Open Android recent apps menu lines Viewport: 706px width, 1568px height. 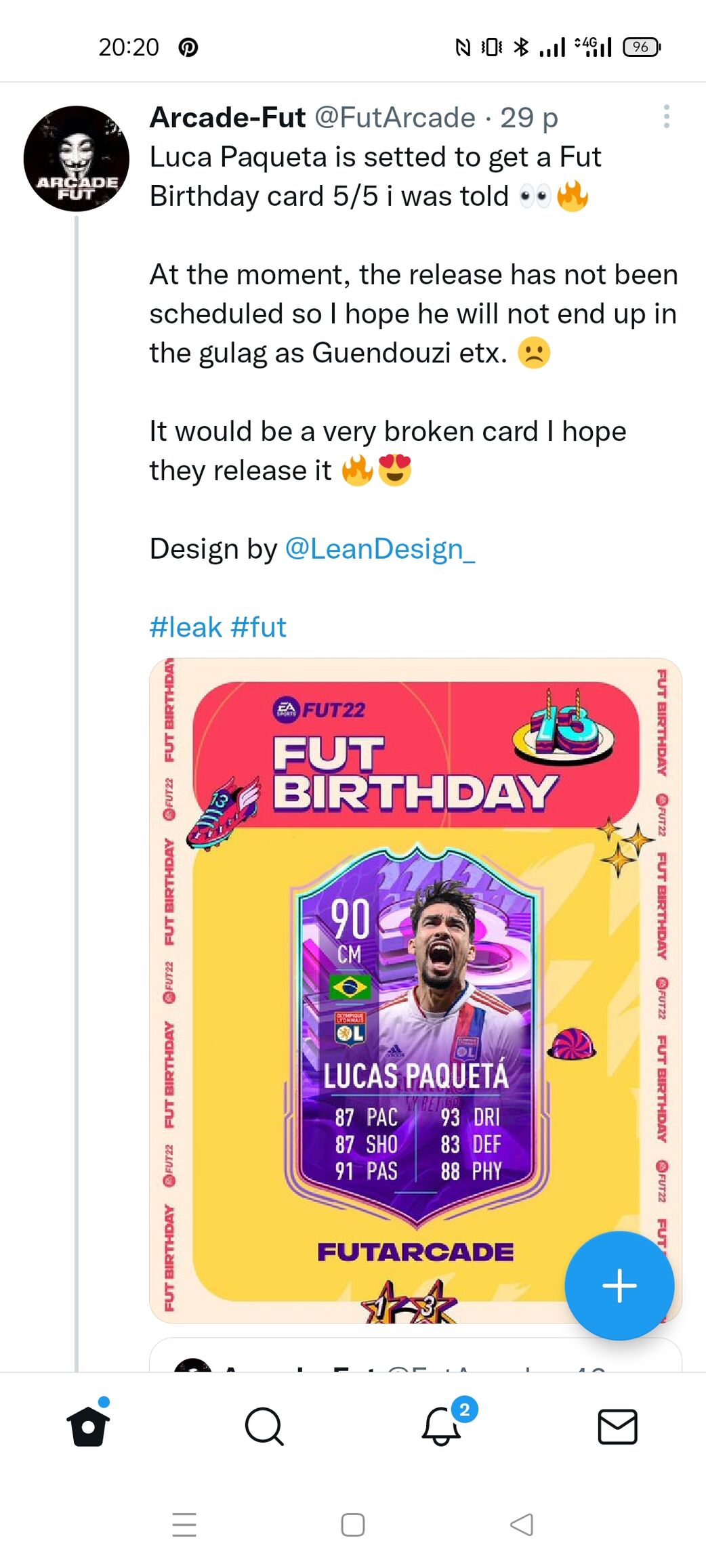point(184,1525)
